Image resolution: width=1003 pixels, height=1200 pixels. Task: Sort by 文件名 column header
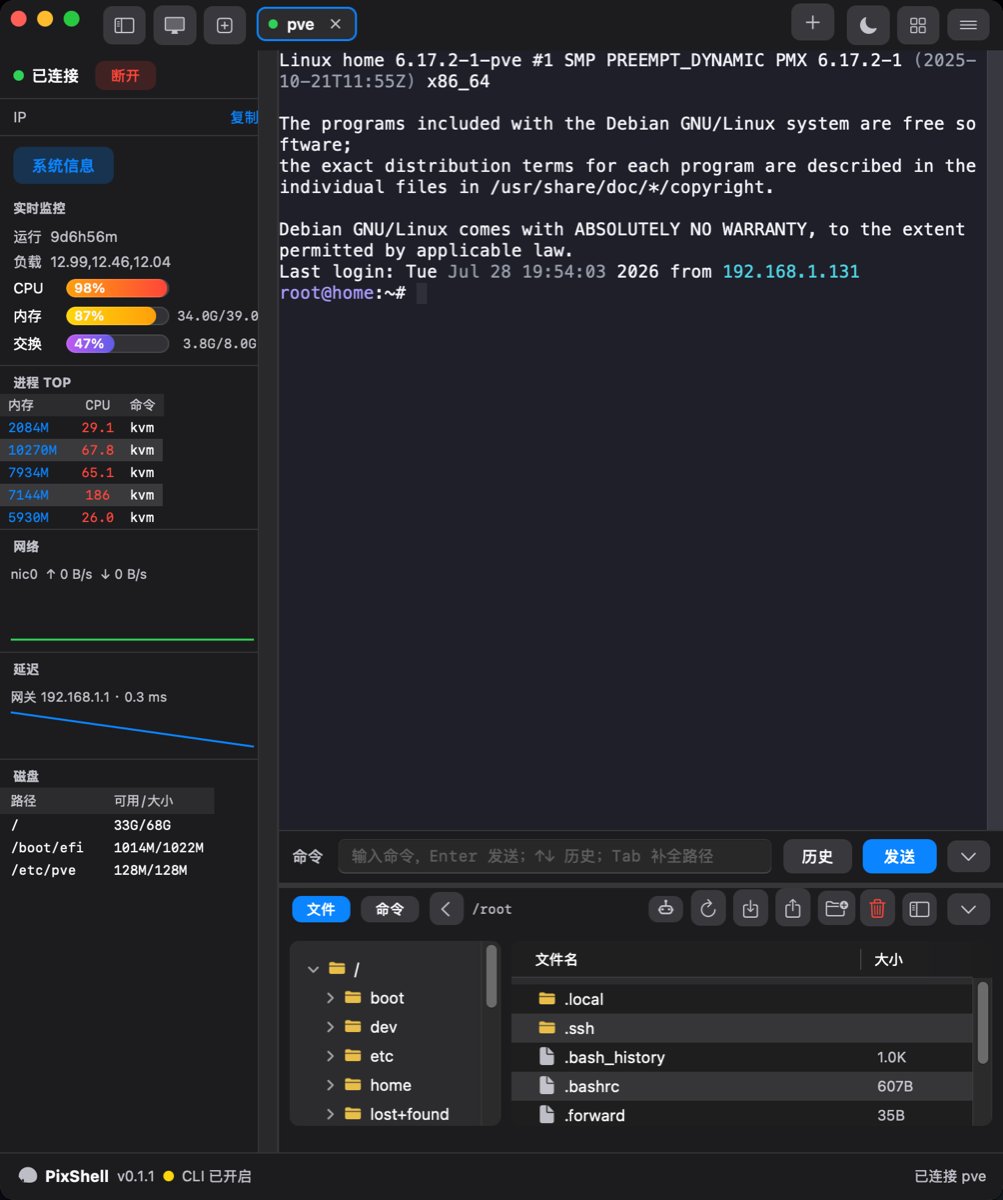(556, 959)
